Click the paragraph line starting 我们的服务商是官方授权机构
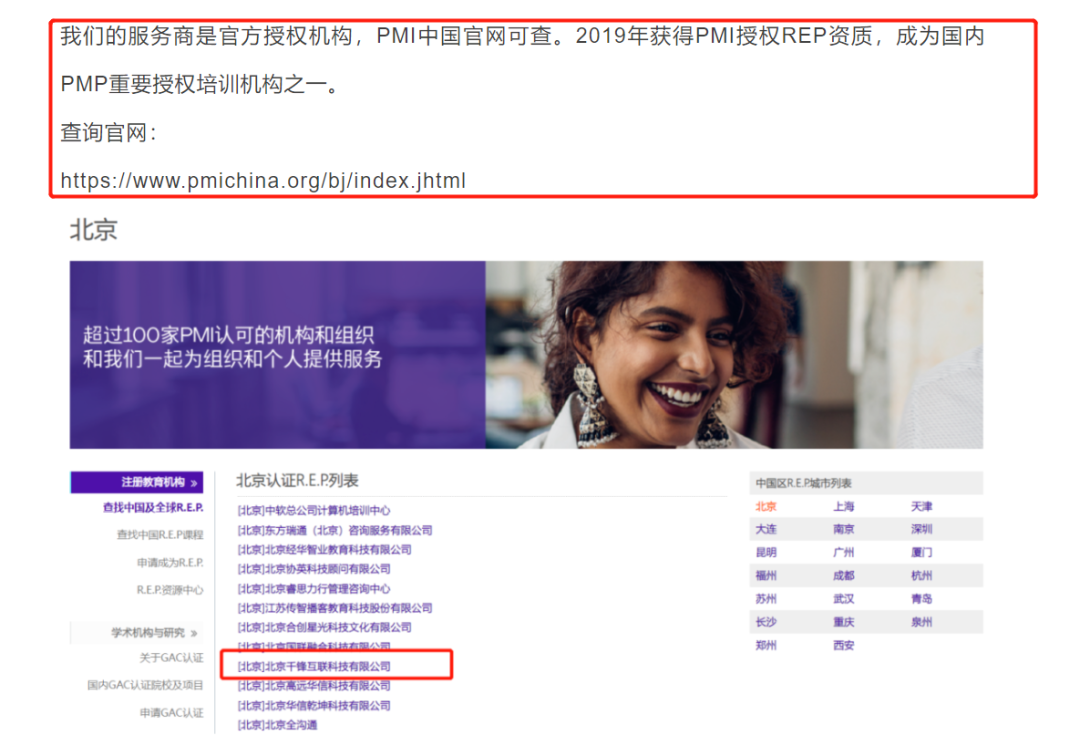This screenshot has height=756, width=1080. pos(522,36)
